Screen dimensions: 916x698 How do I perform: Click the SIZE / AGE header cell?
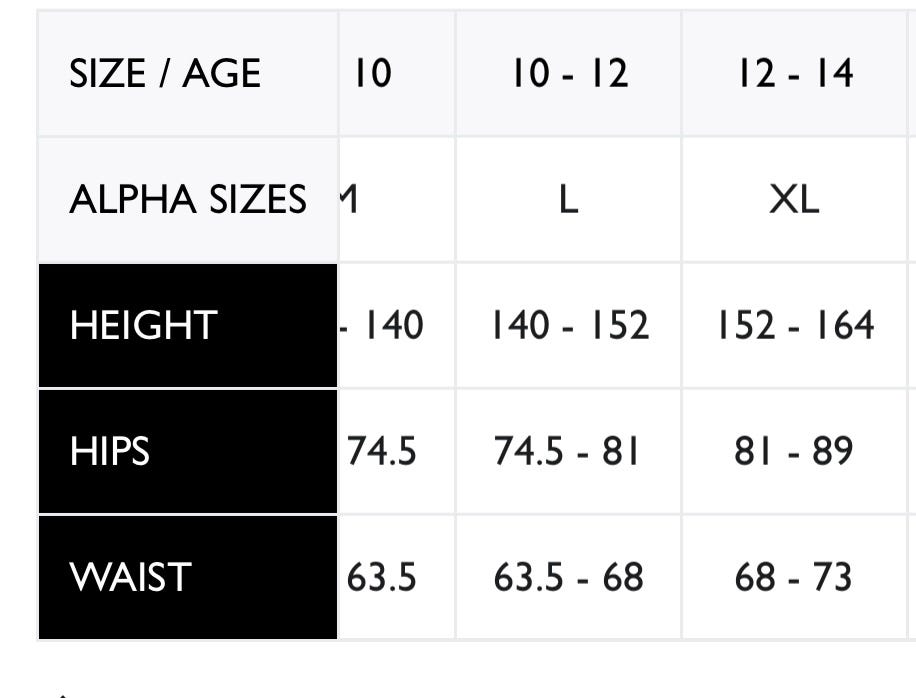[x=166, y=74]
